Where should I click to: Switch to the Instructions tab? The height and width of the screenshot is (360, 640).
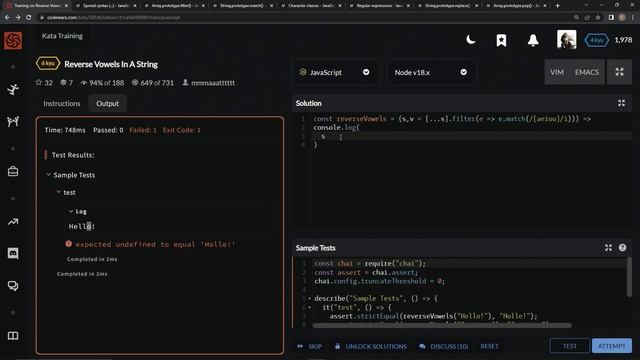(x=62, y=104)
